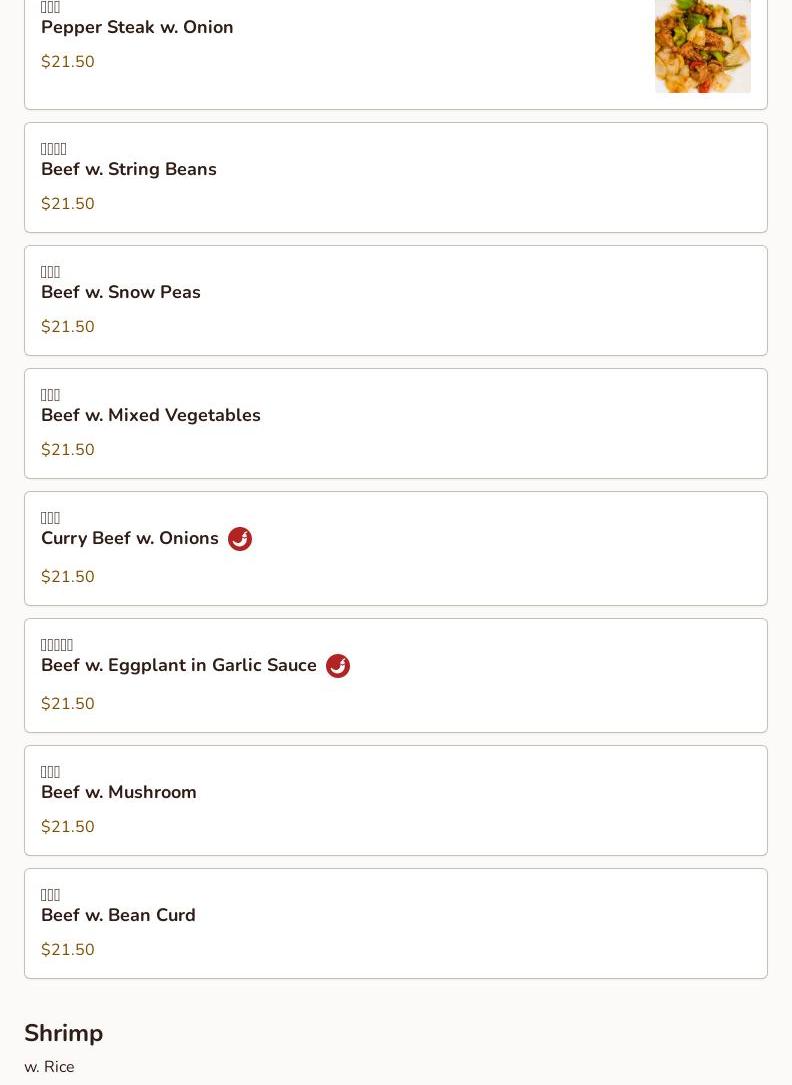Select Pepper Steak w. Onion item
The image size is (792, 1085).
pyautogui.click(x=137, y=27)
